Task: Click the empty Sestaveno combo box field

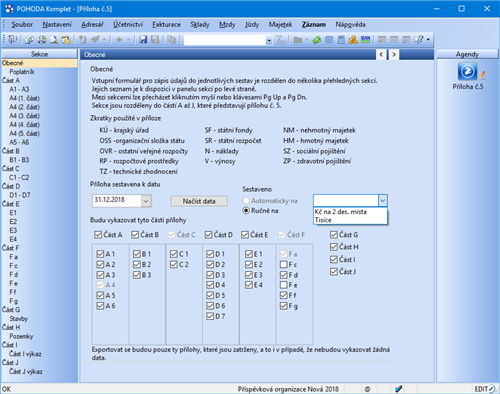Action: click(346, 201)
